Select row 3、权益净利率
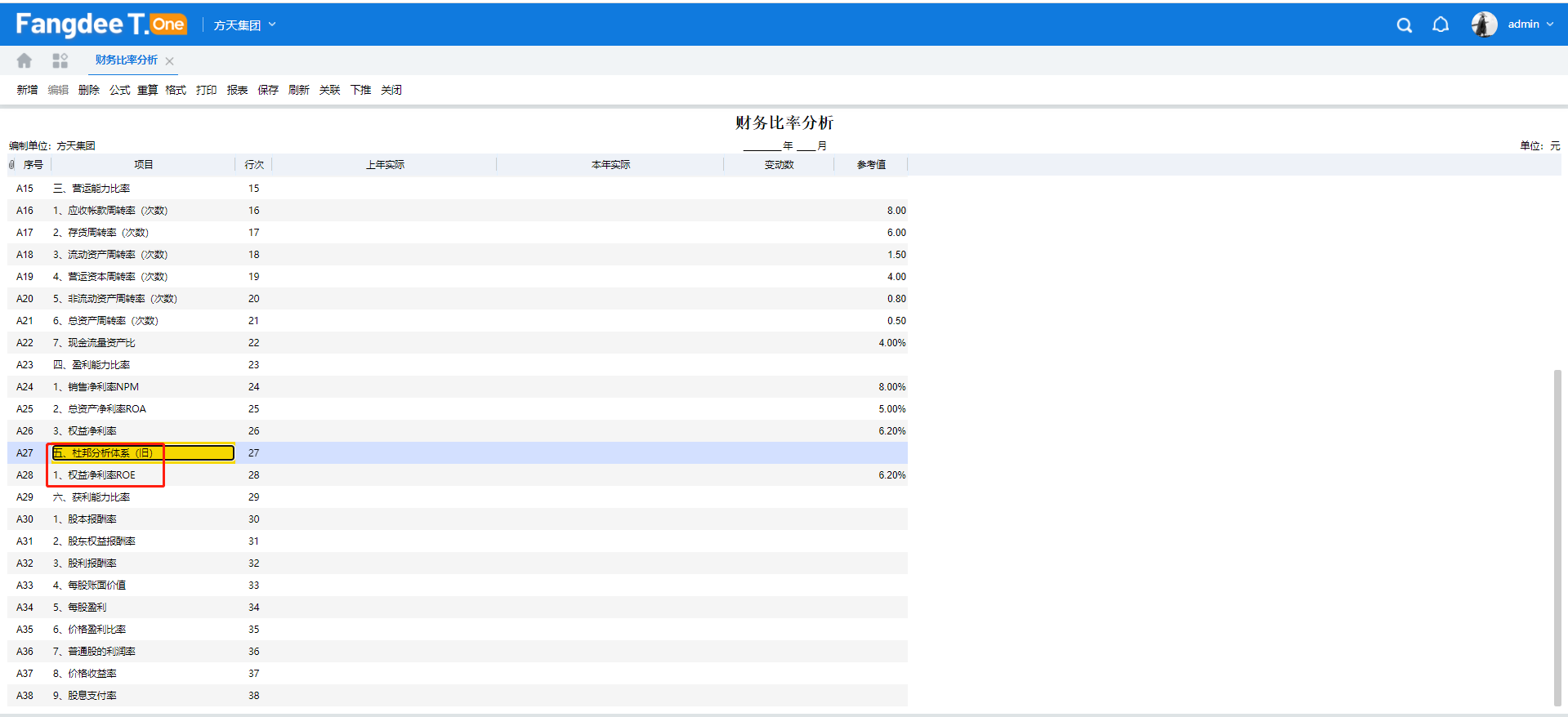Screen dimensions: 1568x717 click(x=458, y=431)
